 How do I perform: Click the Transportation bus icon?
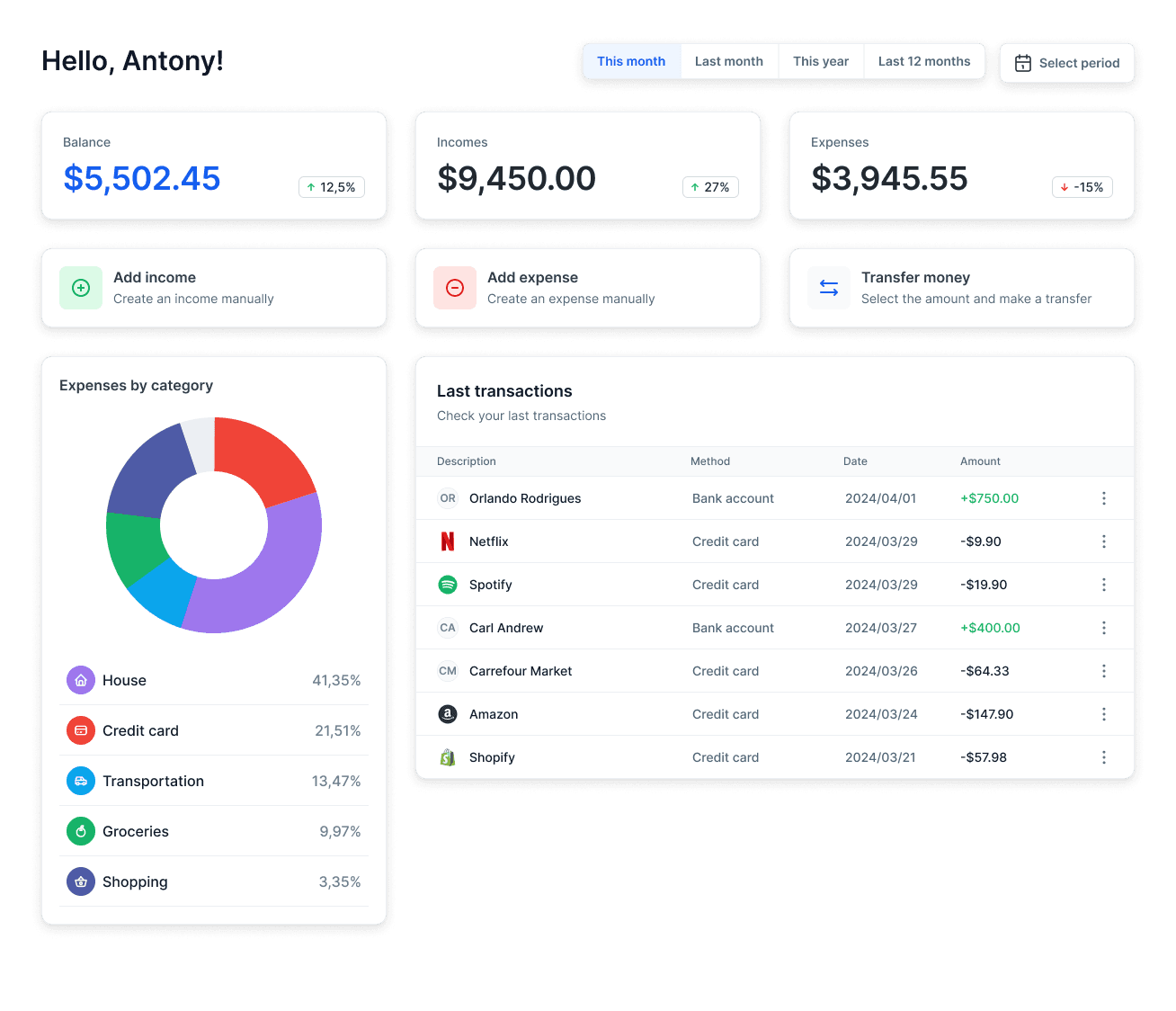(80, 781)
